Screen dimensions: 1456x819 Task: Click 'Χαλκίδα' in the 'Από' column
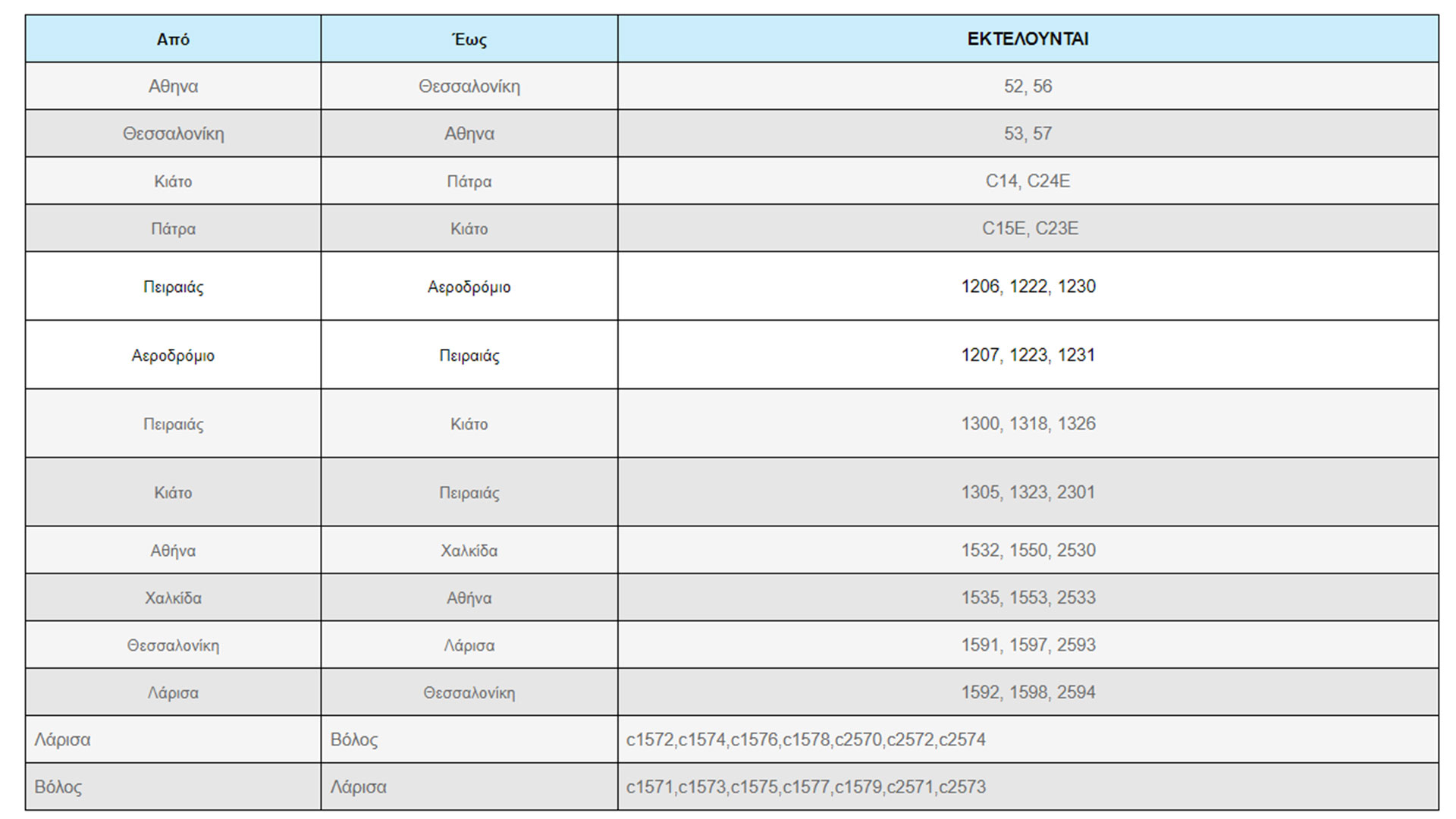coord(173,598)
